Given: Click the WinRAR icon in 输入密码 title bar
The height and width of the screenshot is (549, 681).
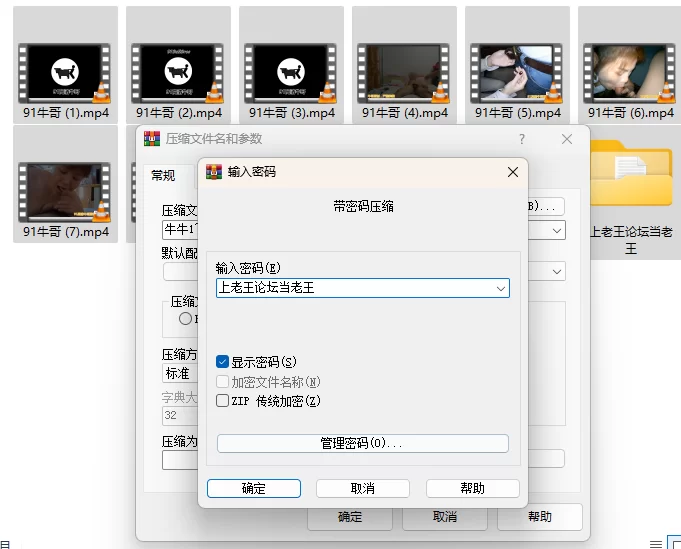Looking at the screenshot, I should (x=214, y=172).
